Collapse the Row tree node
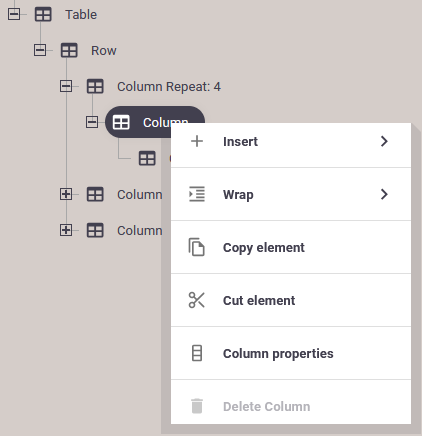Image resolution: width=422 pixels, height=436 pixels. pos(40,50)
